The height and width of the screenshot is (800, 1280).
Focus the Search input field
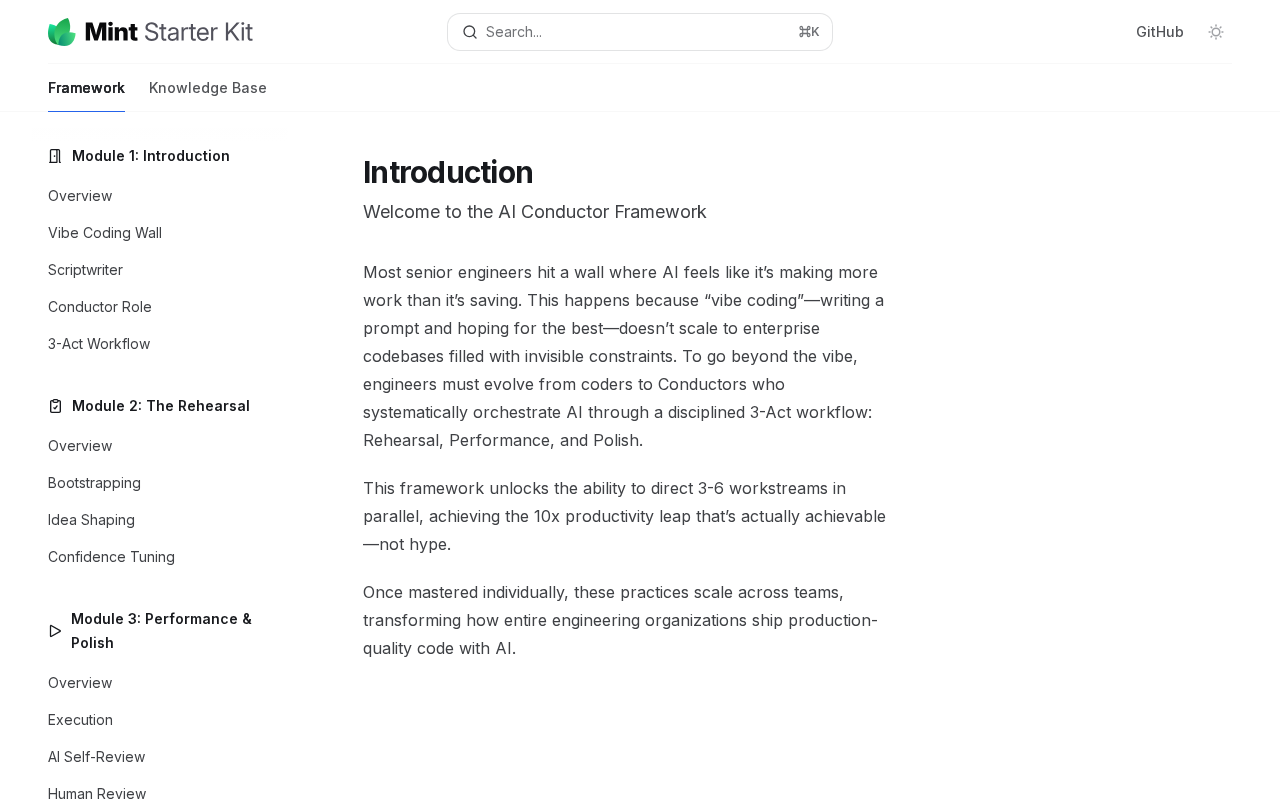pos(640,32)
